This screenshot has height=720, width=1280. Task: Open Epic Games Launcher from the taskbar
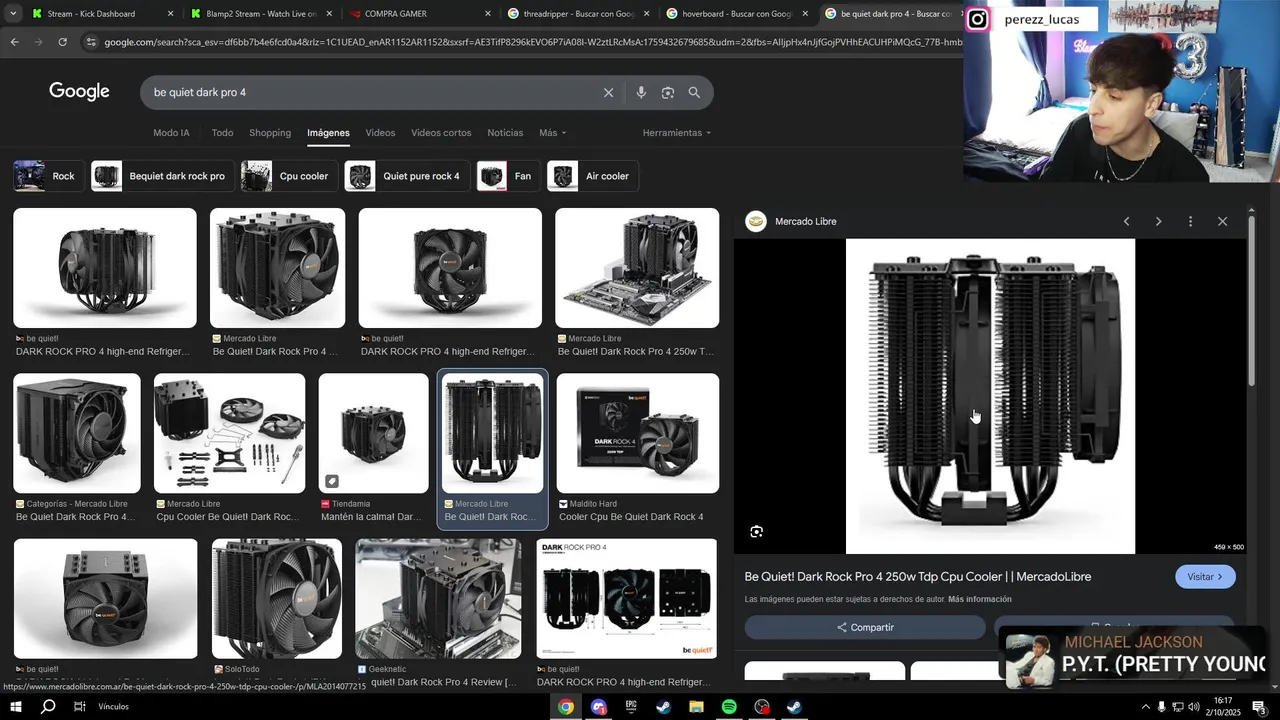click(x=631, y=707)
